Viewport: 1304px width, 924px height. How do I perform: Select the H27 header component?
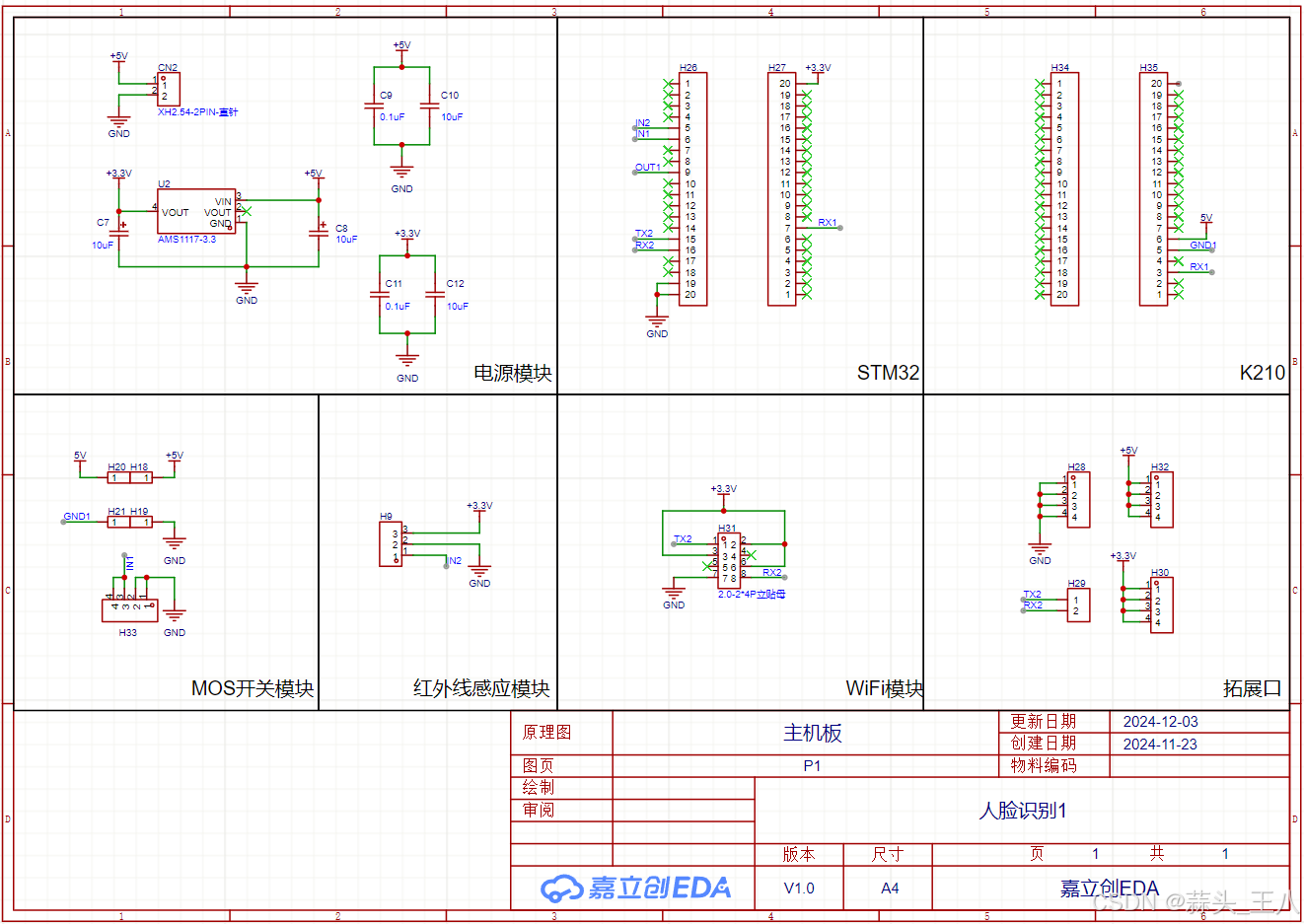point(782,188)
